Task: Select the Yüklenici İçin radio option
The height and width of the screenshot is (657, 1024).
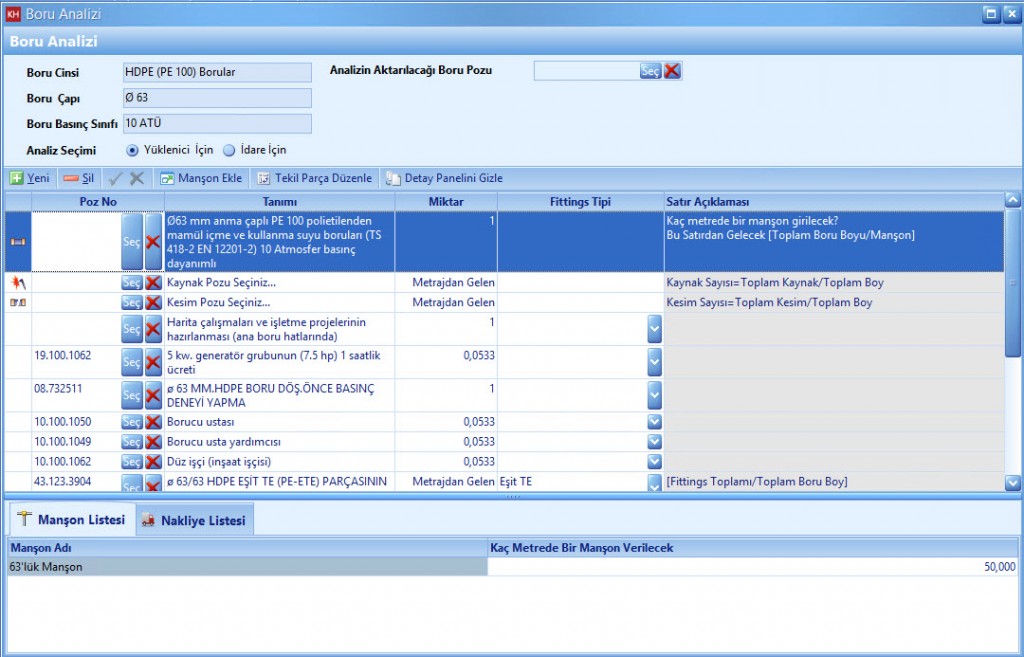Action: click(132, 150)
